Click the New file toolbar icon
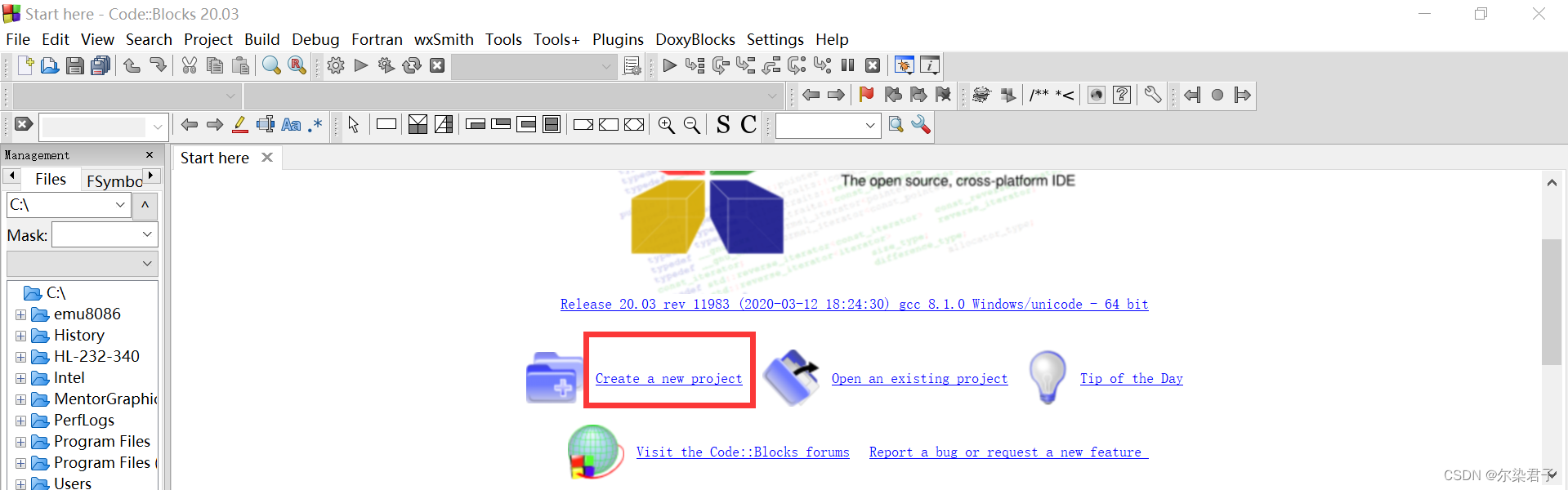 25,65
